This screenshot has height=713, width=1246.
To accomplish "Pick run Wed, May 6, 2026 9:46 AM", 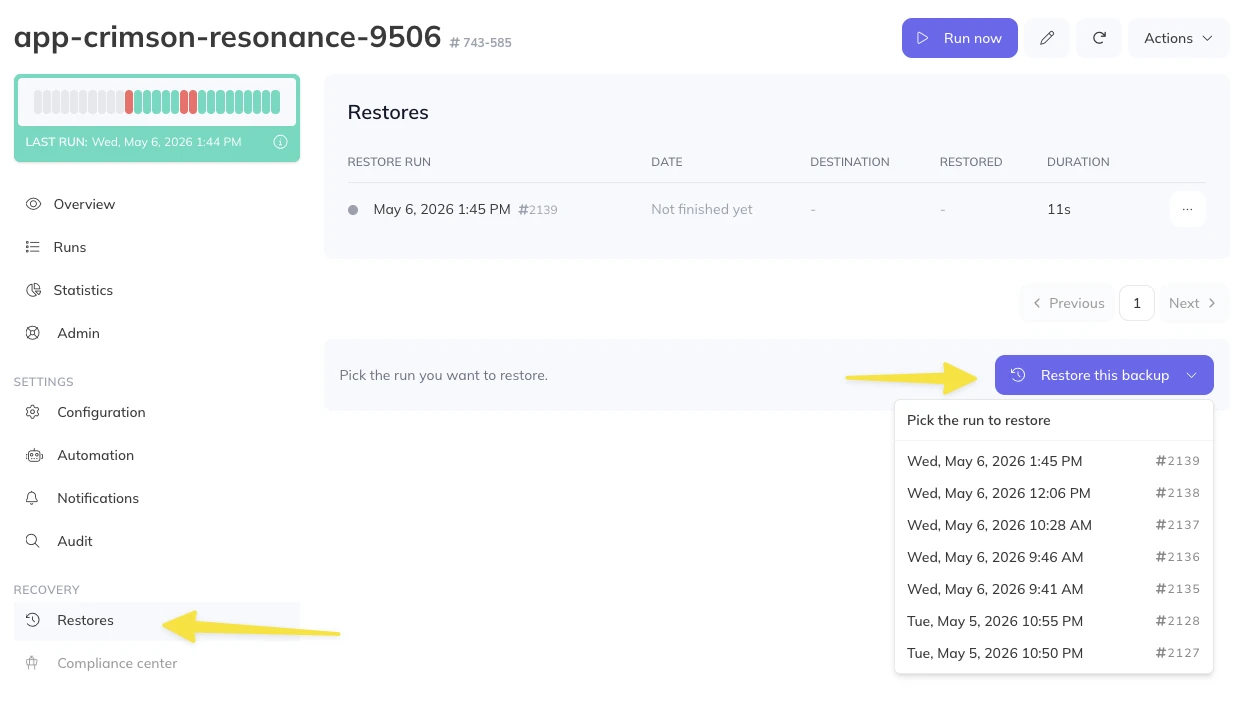I will [x=1053, y=557].
